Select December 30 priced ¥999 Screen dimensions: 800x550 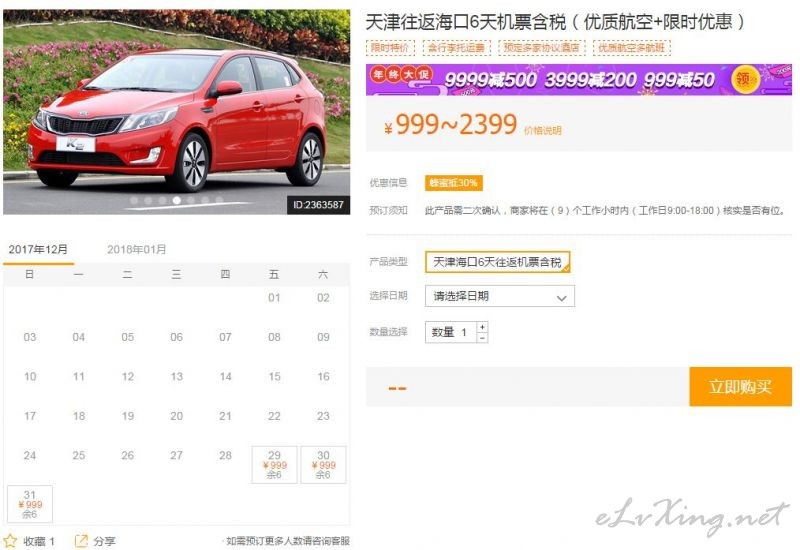323,465
